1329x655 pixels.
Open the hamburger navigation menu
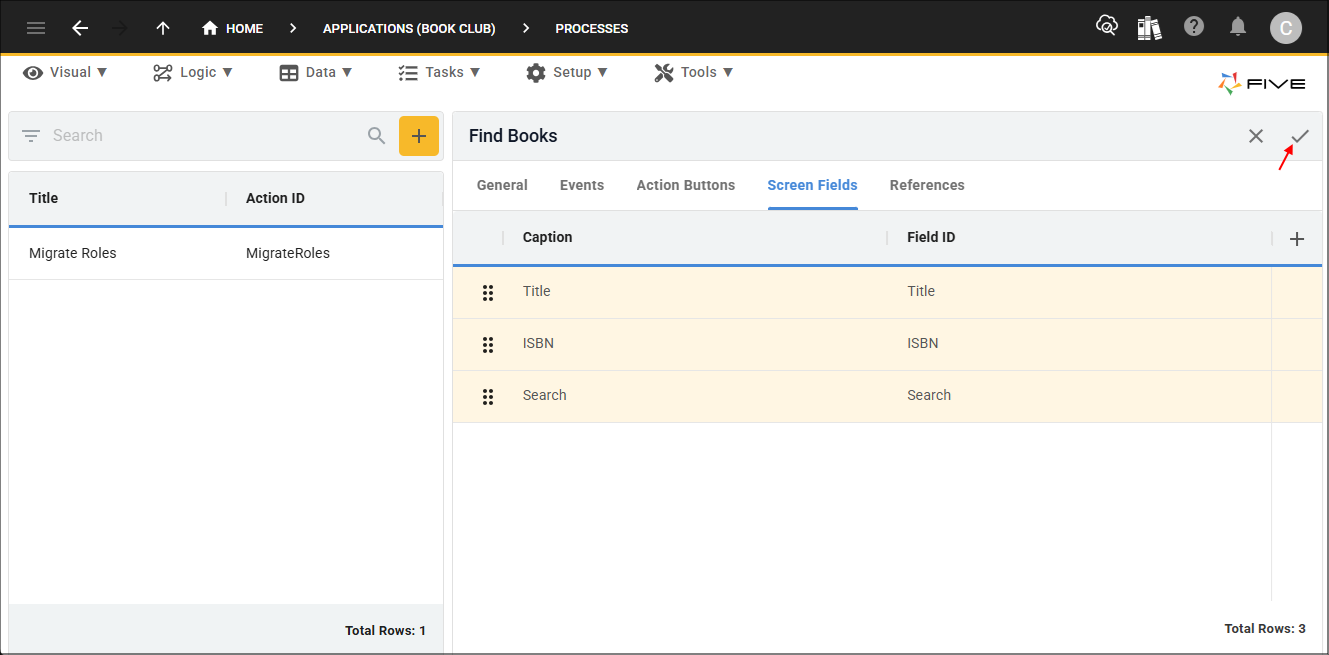click(x=36, y=28)
